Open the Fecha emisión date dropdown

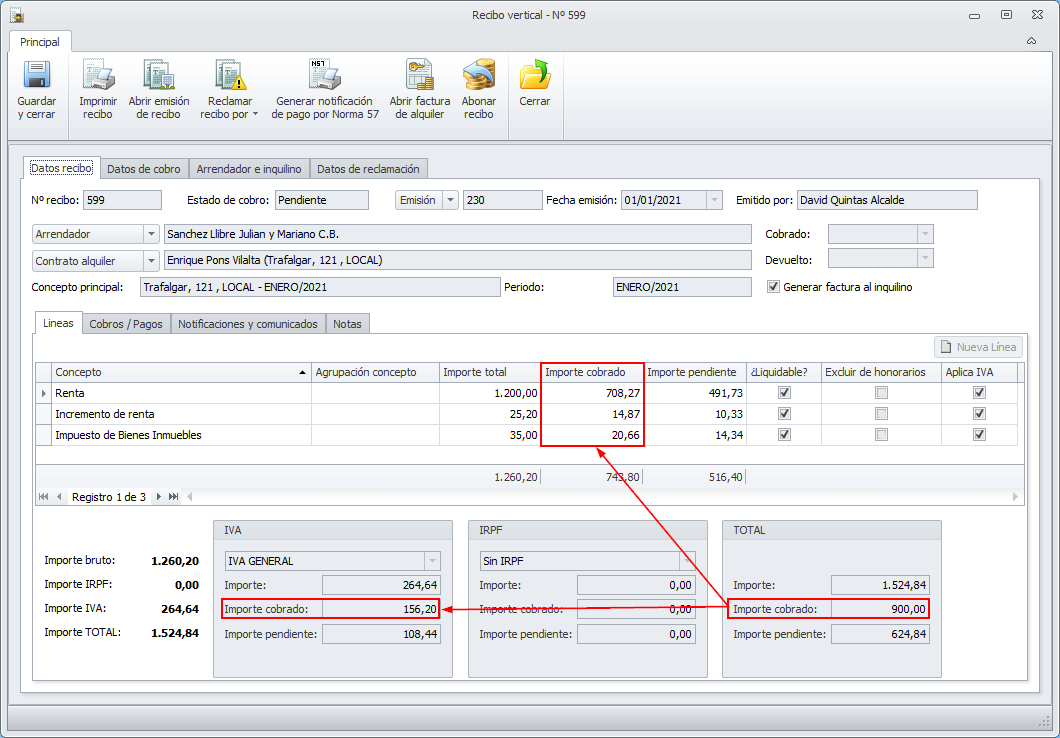pos(713,200)
